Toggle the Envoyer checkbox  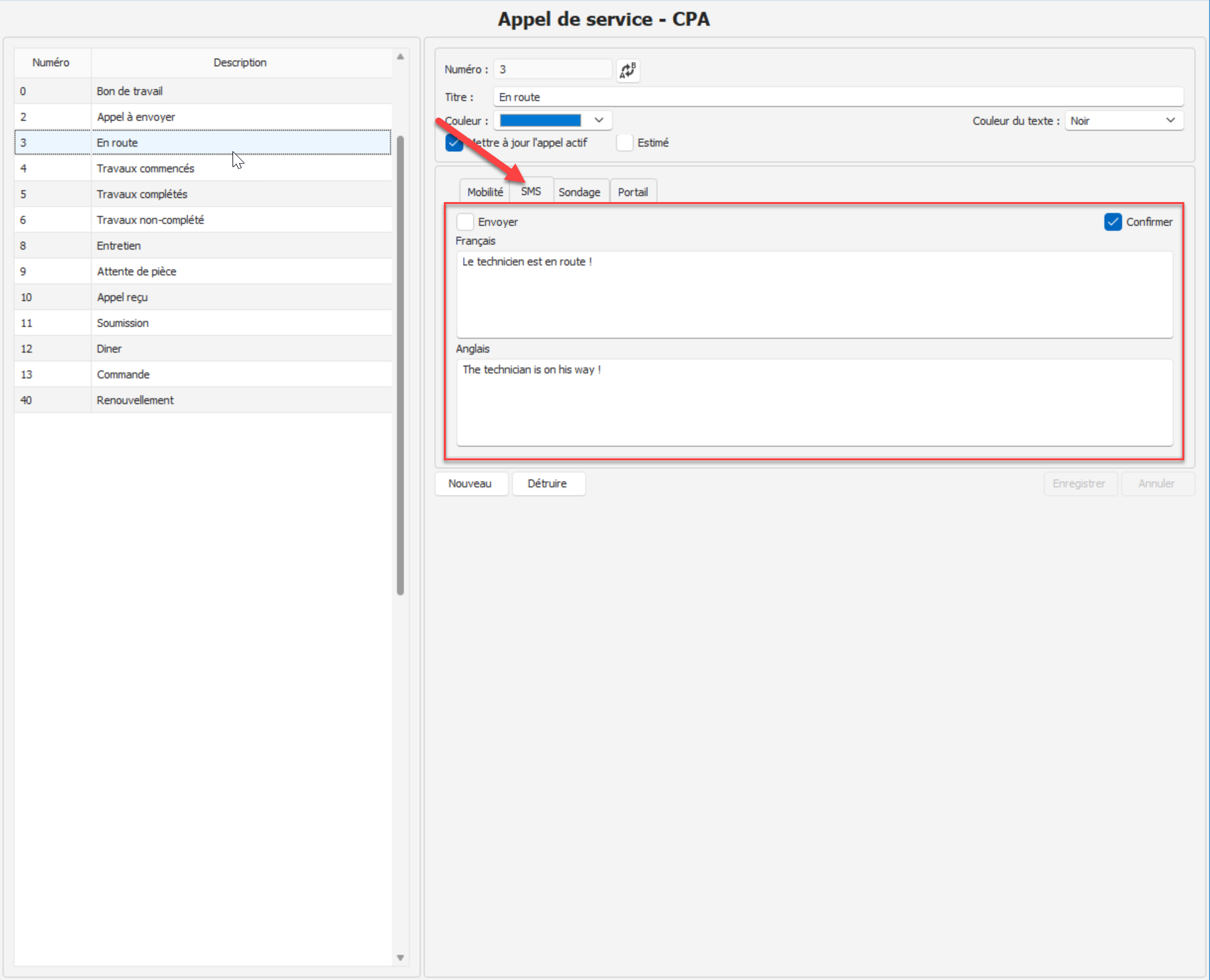coord(466,222)
